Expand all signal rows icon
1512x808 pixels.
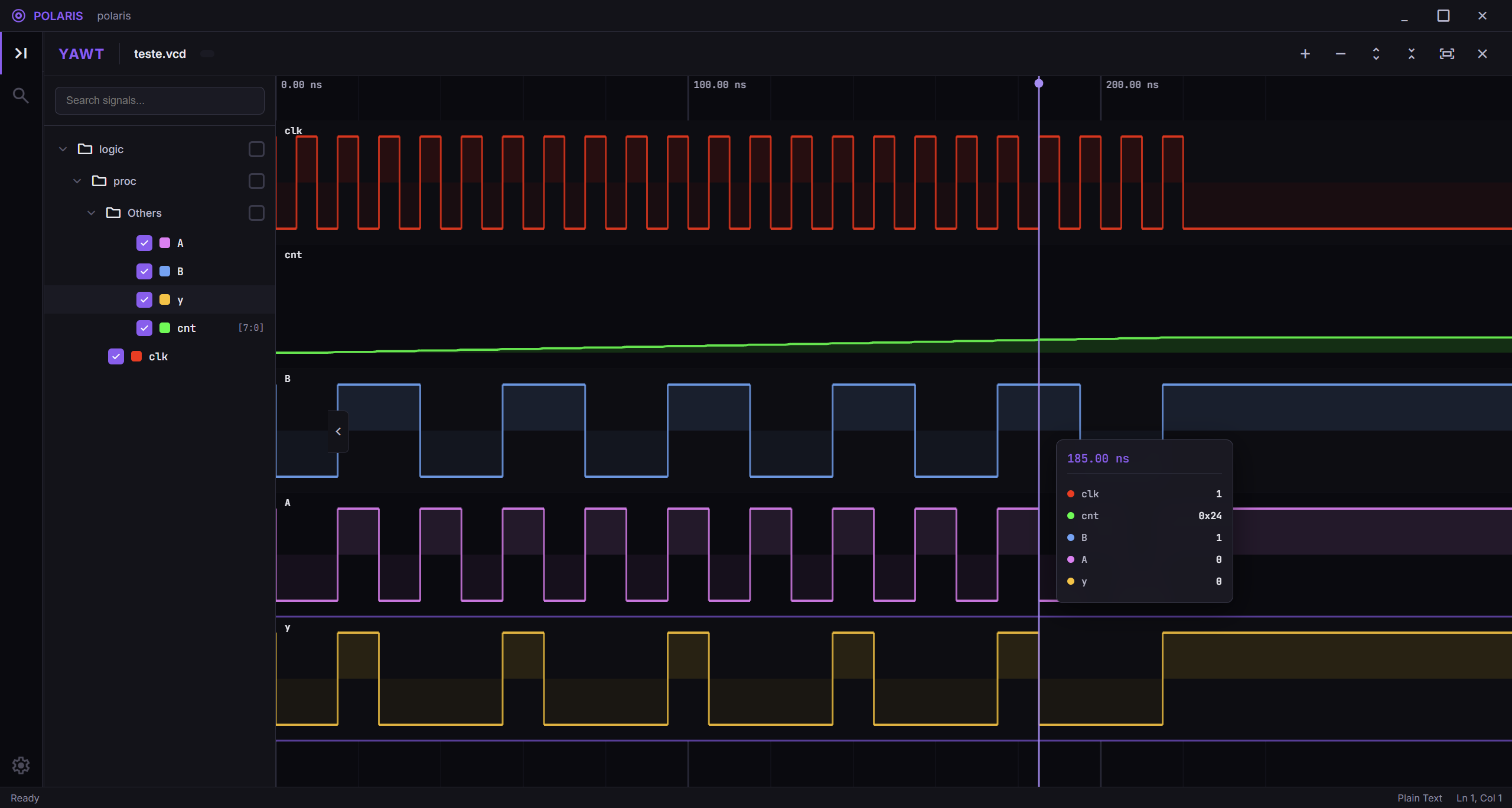(1376, 54)
